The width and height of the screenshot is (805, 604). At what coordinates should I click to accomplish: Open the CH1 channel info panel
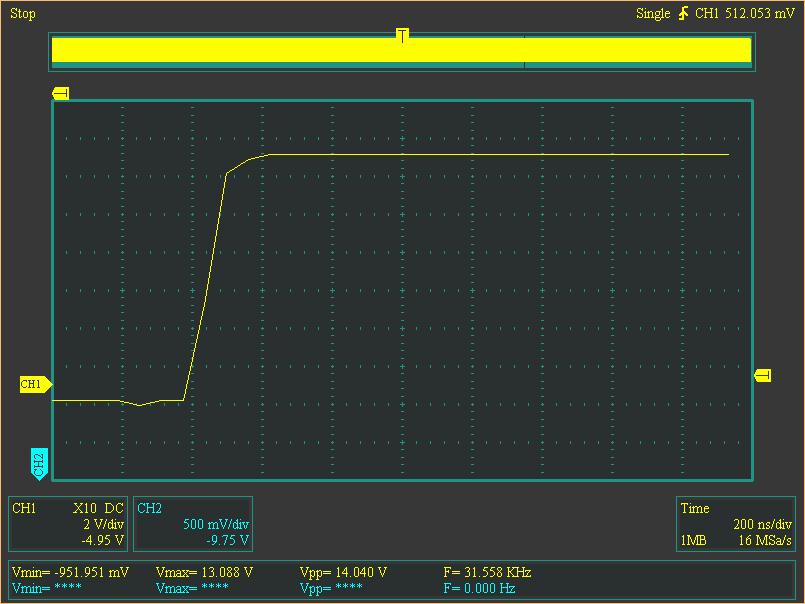68,524
